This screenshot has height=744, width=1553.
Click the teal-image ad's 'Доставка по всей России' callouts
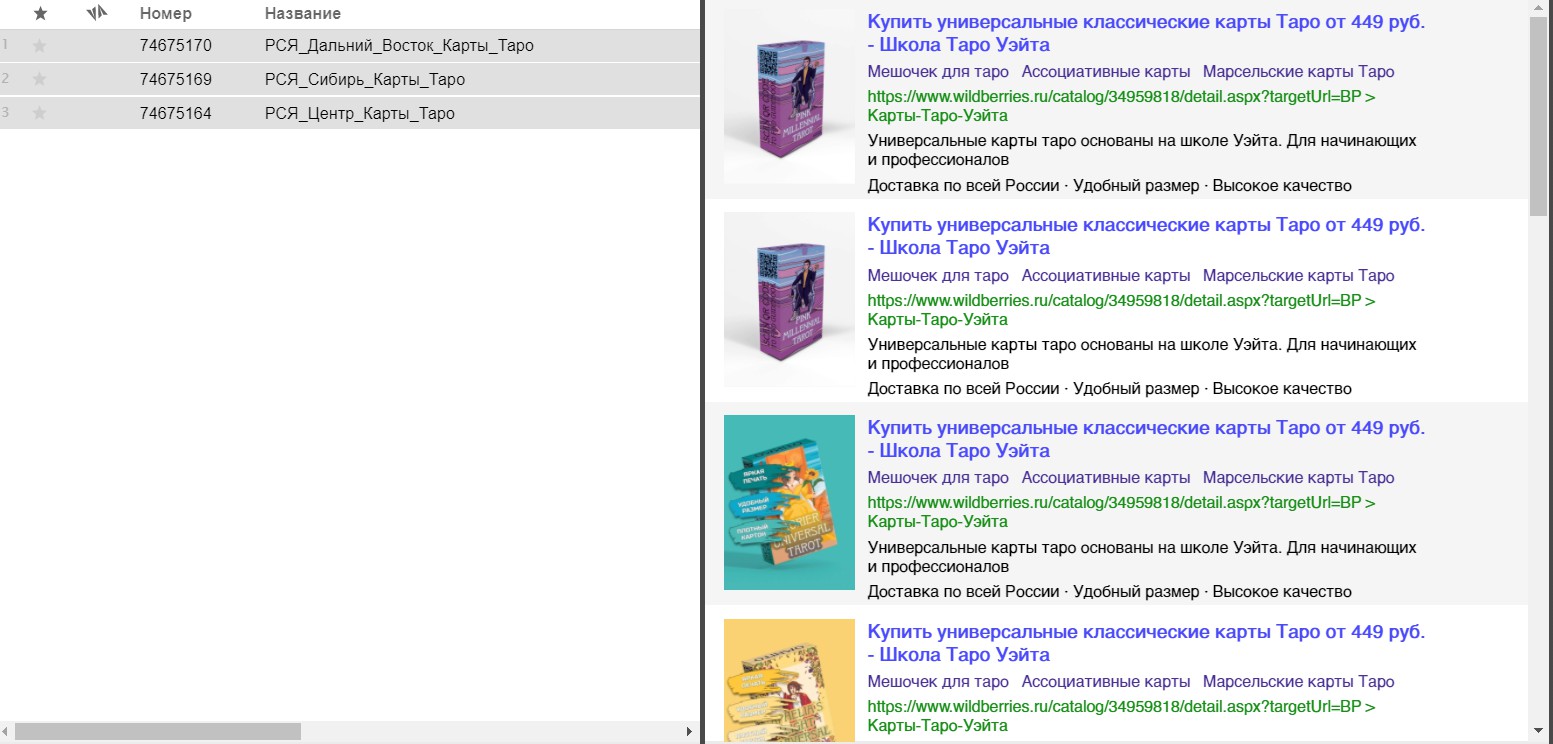pos(1109,592)
